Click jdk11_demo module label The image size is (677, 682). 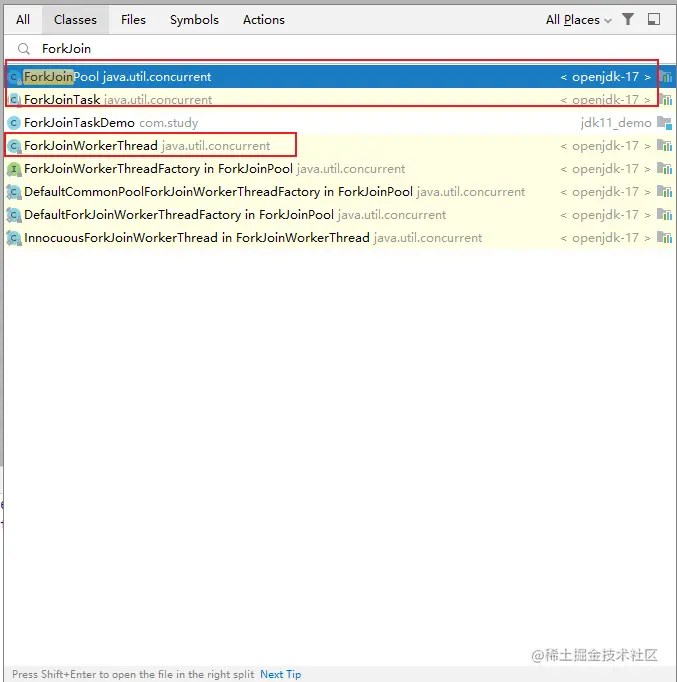click(616, 123)
